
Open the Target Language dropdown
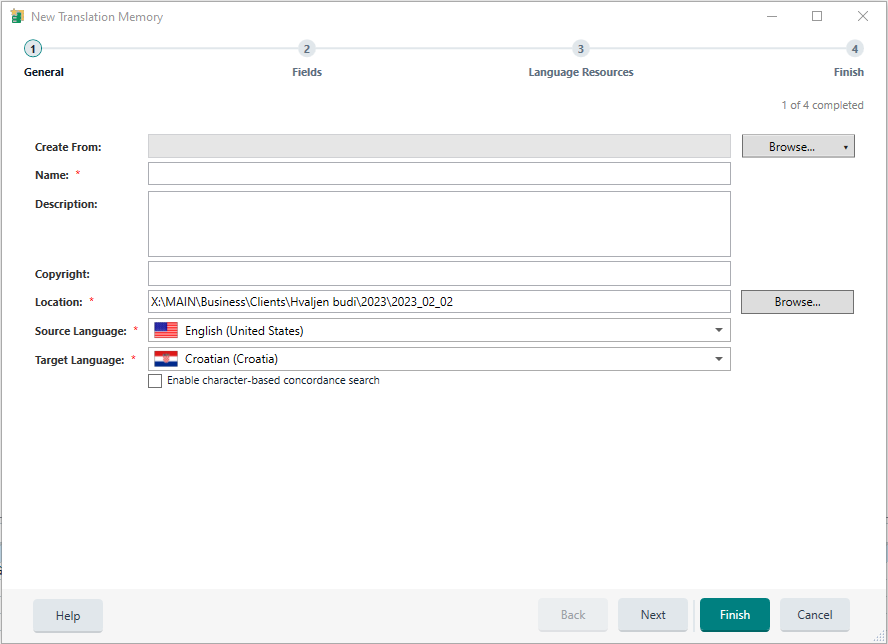click(x=719, y=359)
